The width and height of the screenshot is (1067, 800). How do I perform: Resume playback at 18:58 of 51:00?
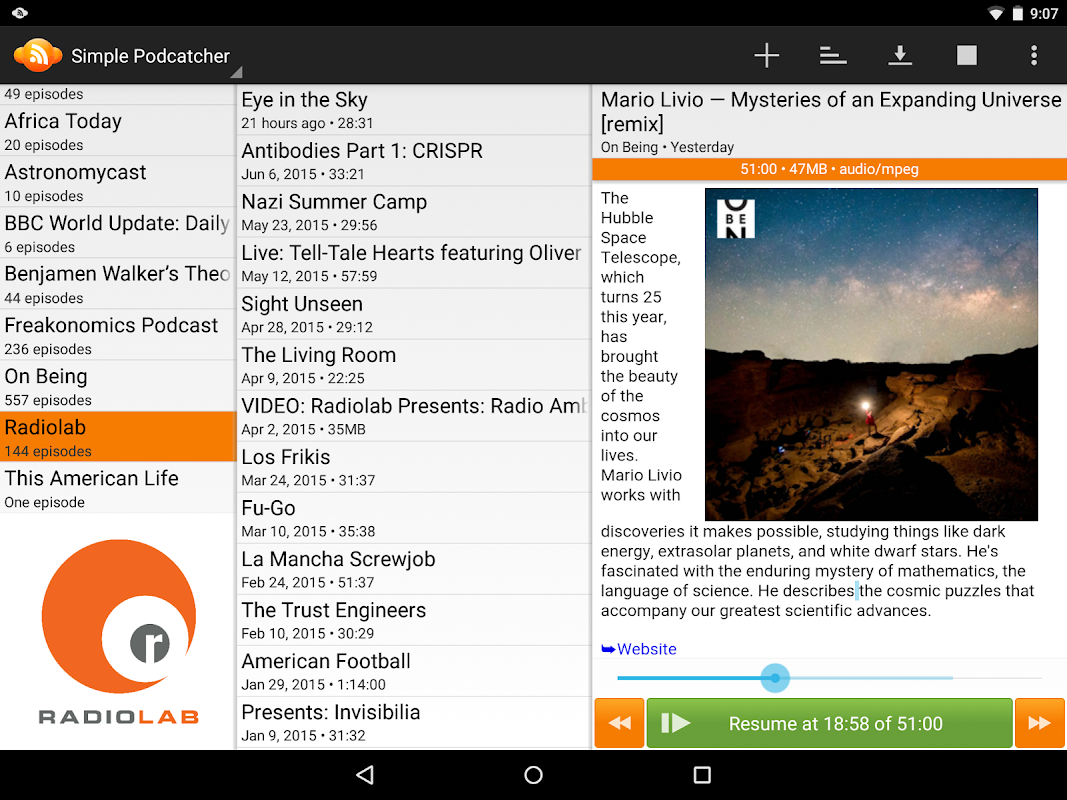coord(830,723)
